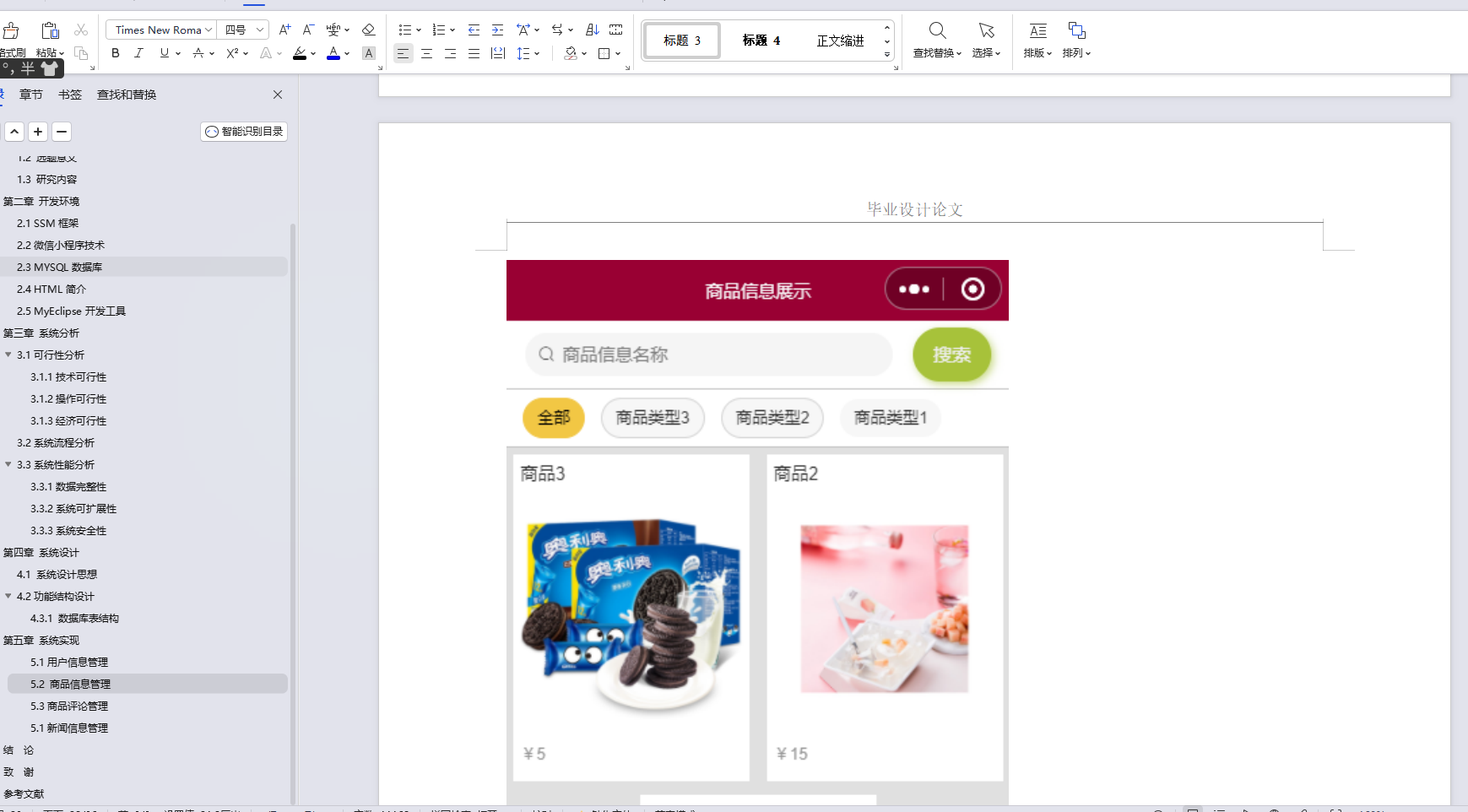Apply blue font color

(333, 53)
